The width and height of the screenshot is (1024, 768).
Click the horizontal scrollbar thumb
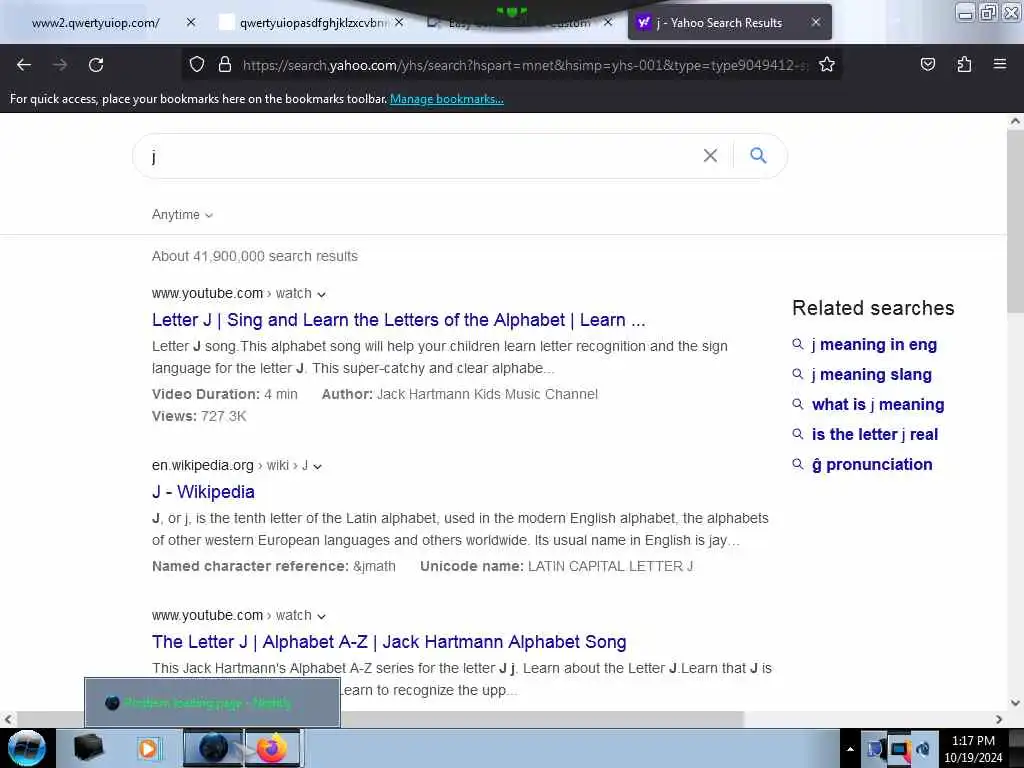pyautogui.click(x=379, y=719)
